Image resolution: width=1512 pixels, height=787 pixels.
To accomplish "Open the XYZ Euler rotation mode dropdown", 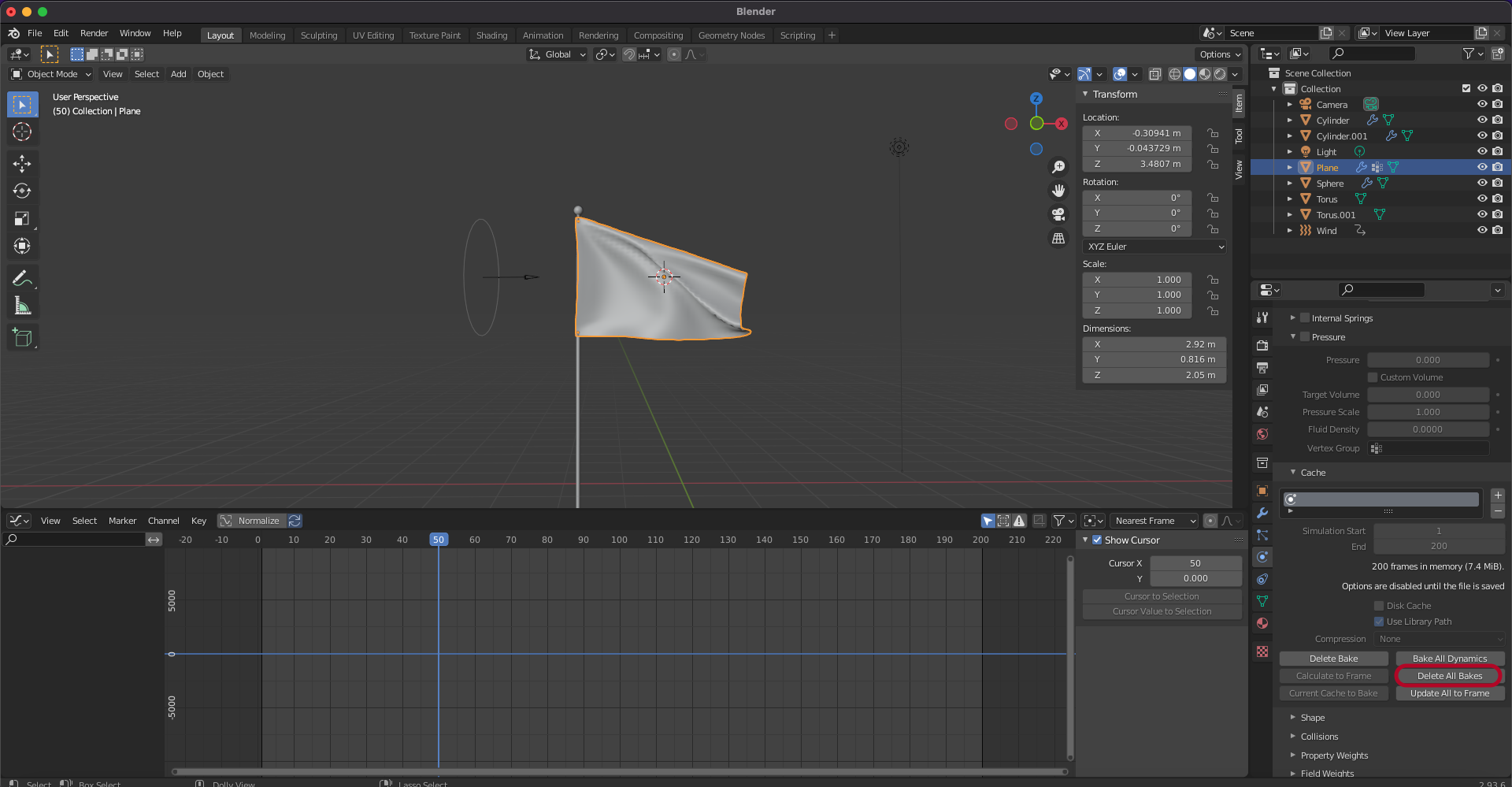I will (1154, 247).
